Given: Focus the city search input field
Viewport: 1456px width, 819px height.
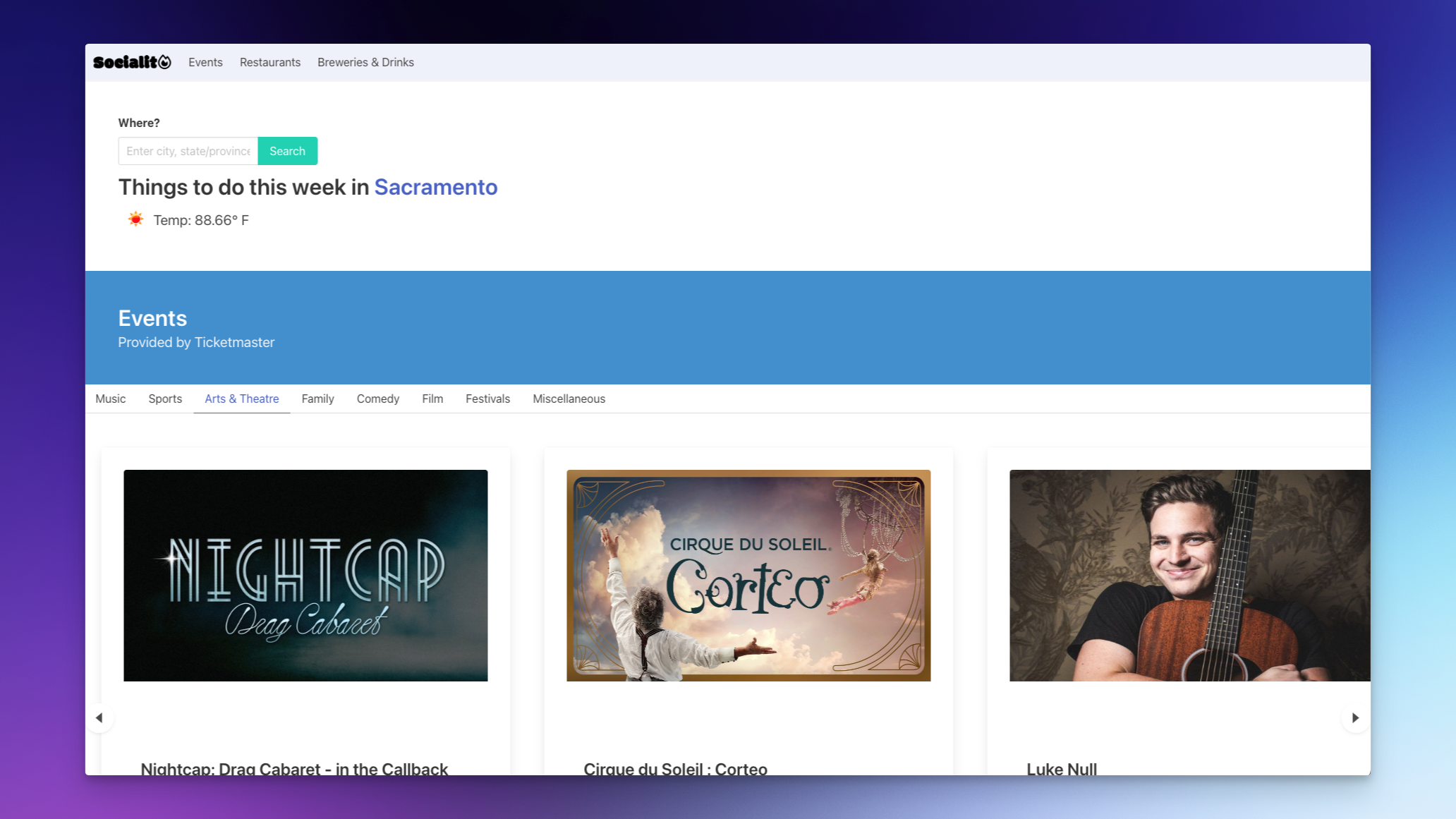Looking at the screenshot, I should 188,151.
